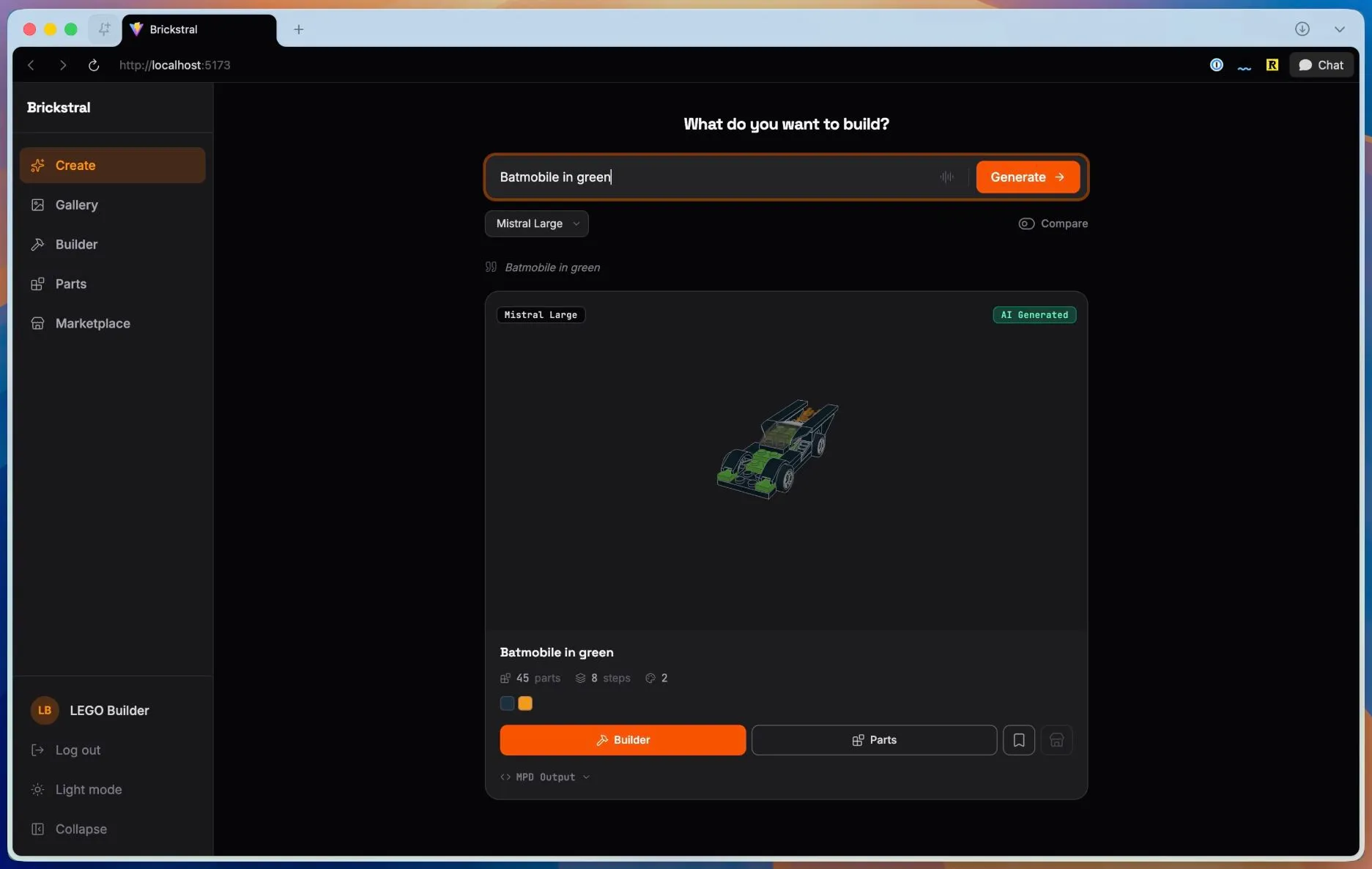Open the model in Builder via orange button
Image resolution: width=1372 pixels, height=869 pixels.
(x=623, y=740)
